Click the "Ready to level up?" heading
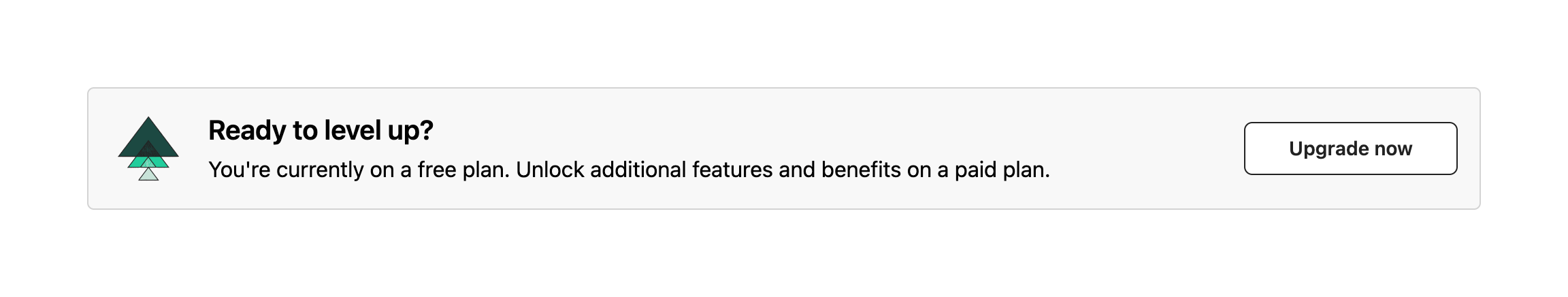The height and width of the screenshot is (297, 1568). click(x=321, y=130)
